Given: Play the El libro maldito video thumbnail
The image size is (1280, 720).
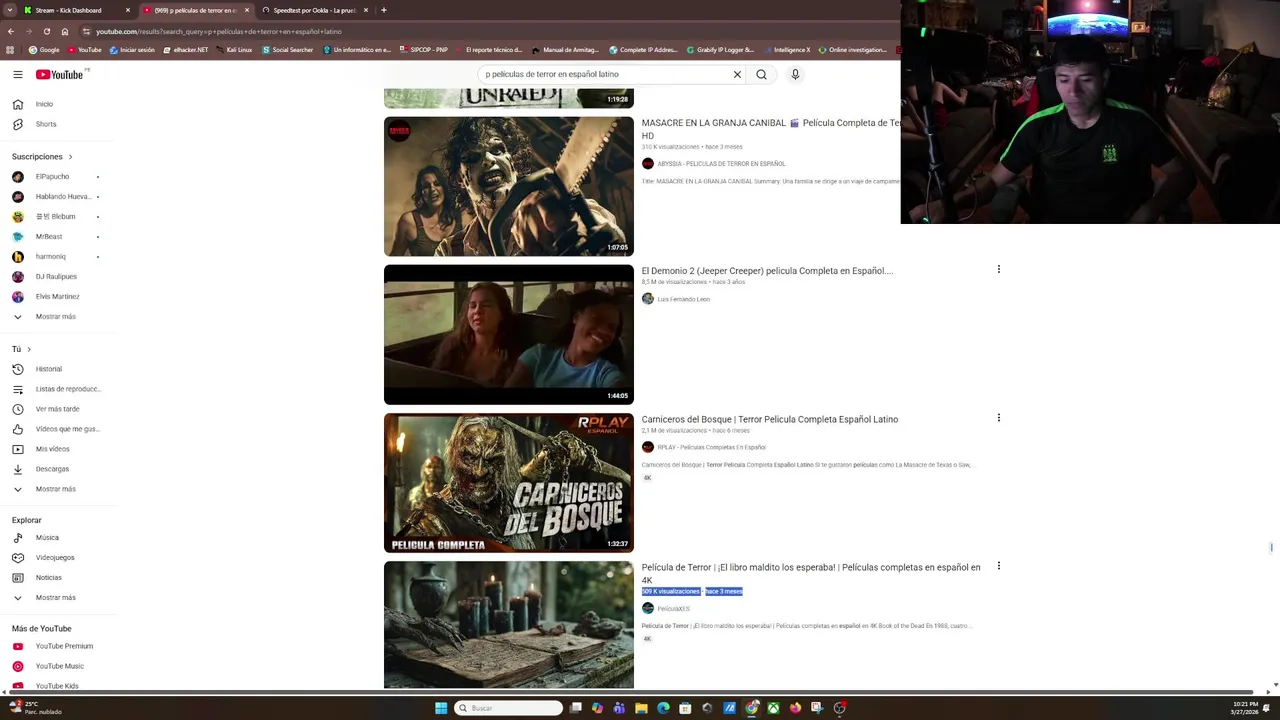Looking at the screenshot, I should pos(509,625).
